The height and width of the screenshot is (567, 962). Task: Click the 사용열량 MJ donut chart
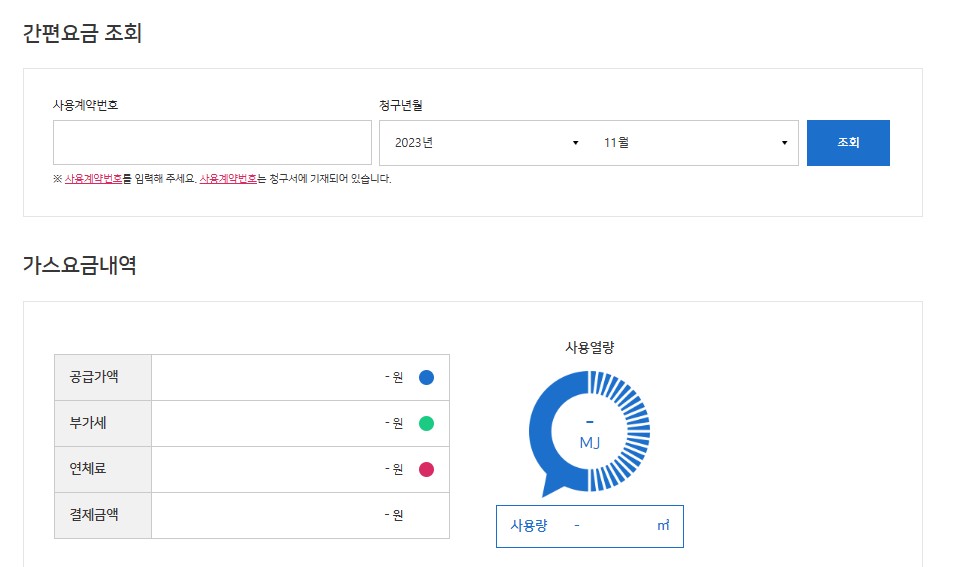pos(589,433)
